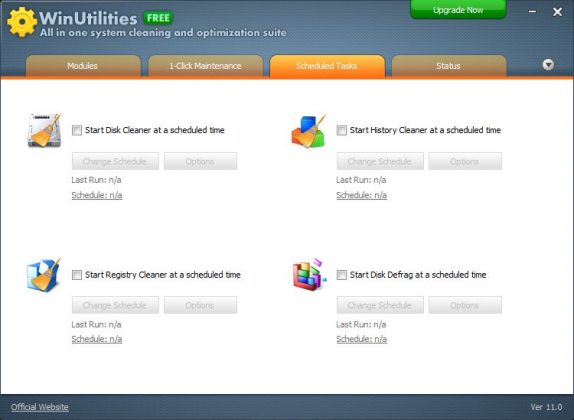Click the Registry Cleaner cube icon

point(44,275)
